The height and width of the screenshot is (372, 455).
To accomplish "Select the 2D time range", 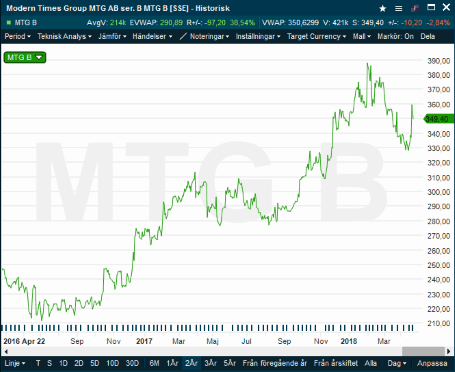I will (x=79, y=363).
